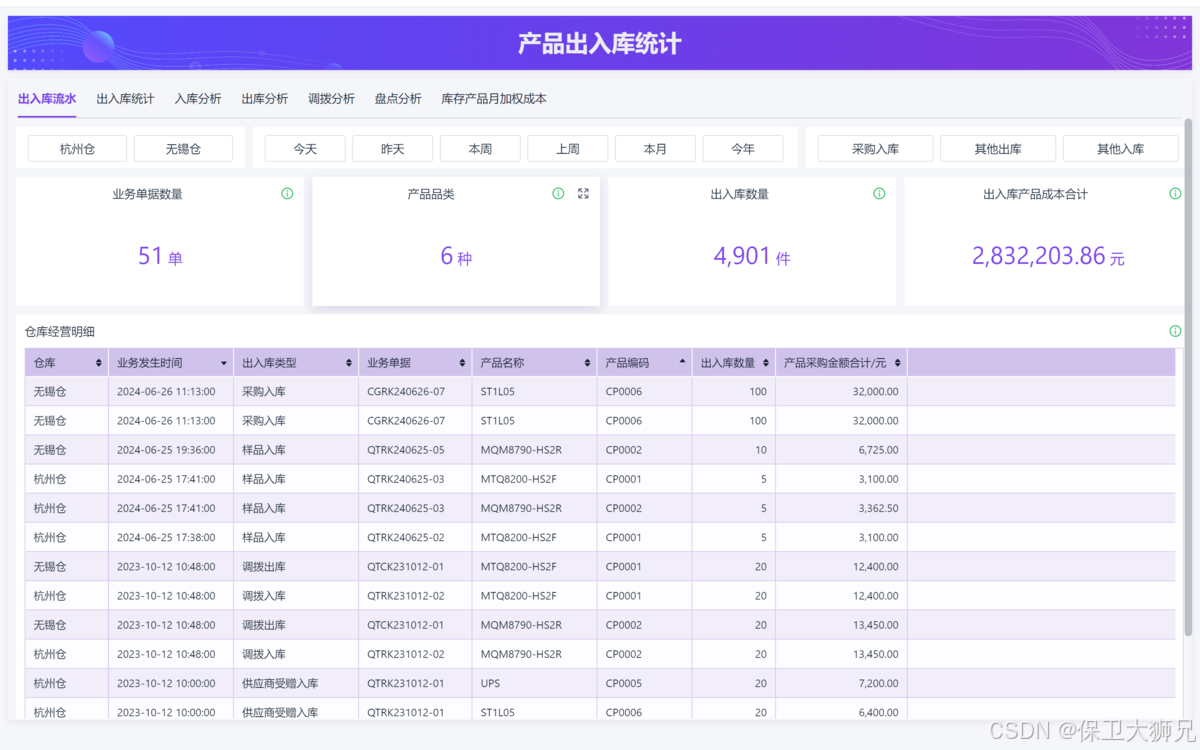
Task: Click product code CP0005
Action: click(624, 683)
